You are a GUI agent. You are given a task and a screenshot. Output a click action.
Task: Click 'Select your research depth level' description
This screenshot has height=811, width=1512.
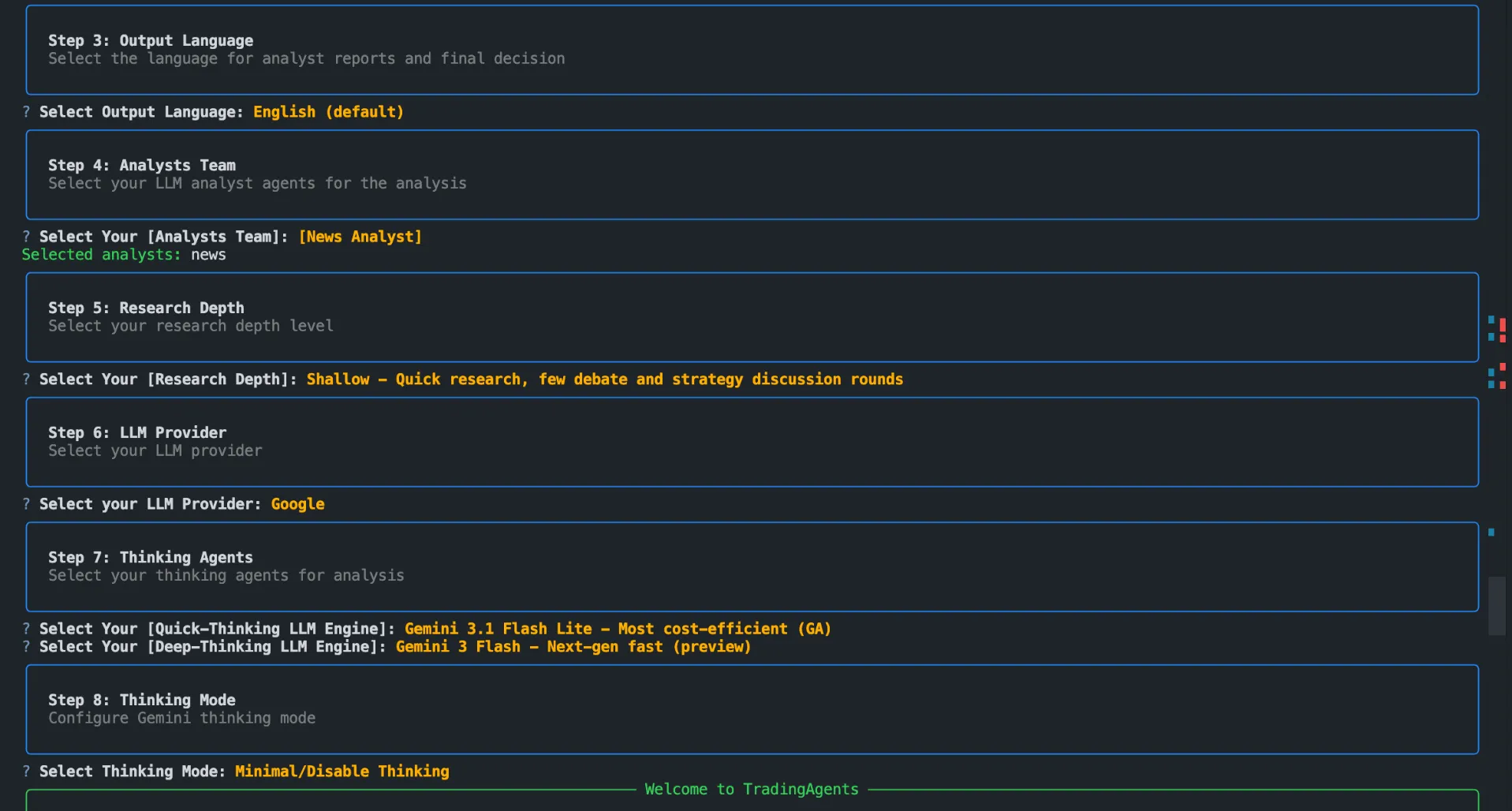[x=191, y=326]
